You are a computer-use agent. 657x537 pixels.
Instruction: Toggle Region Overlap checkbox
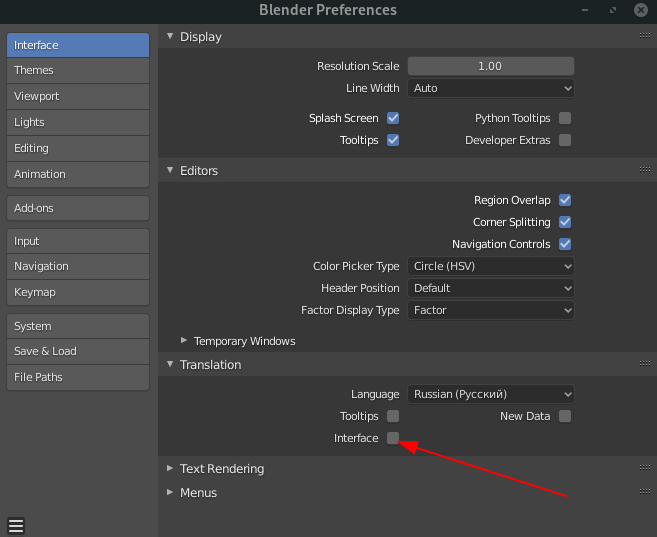point(565,200)
